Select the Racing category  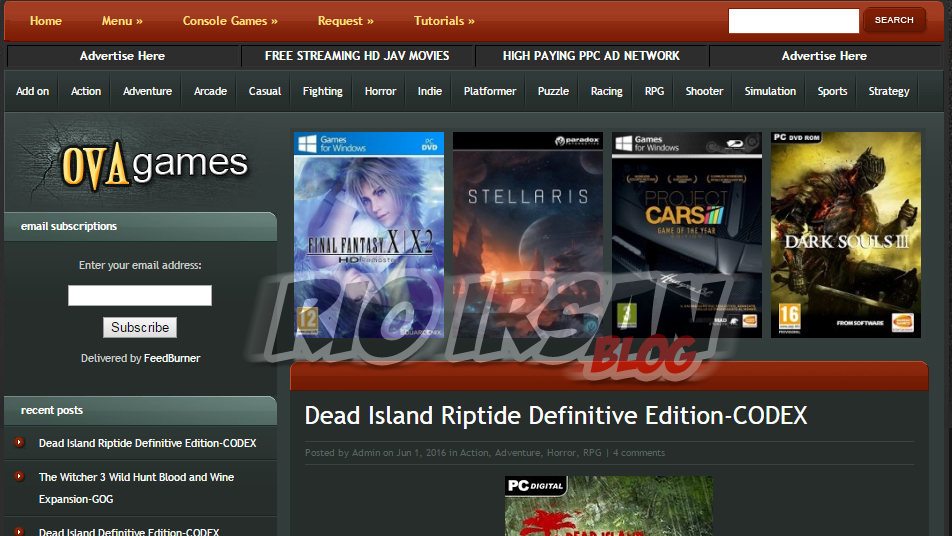coord(607,91)
